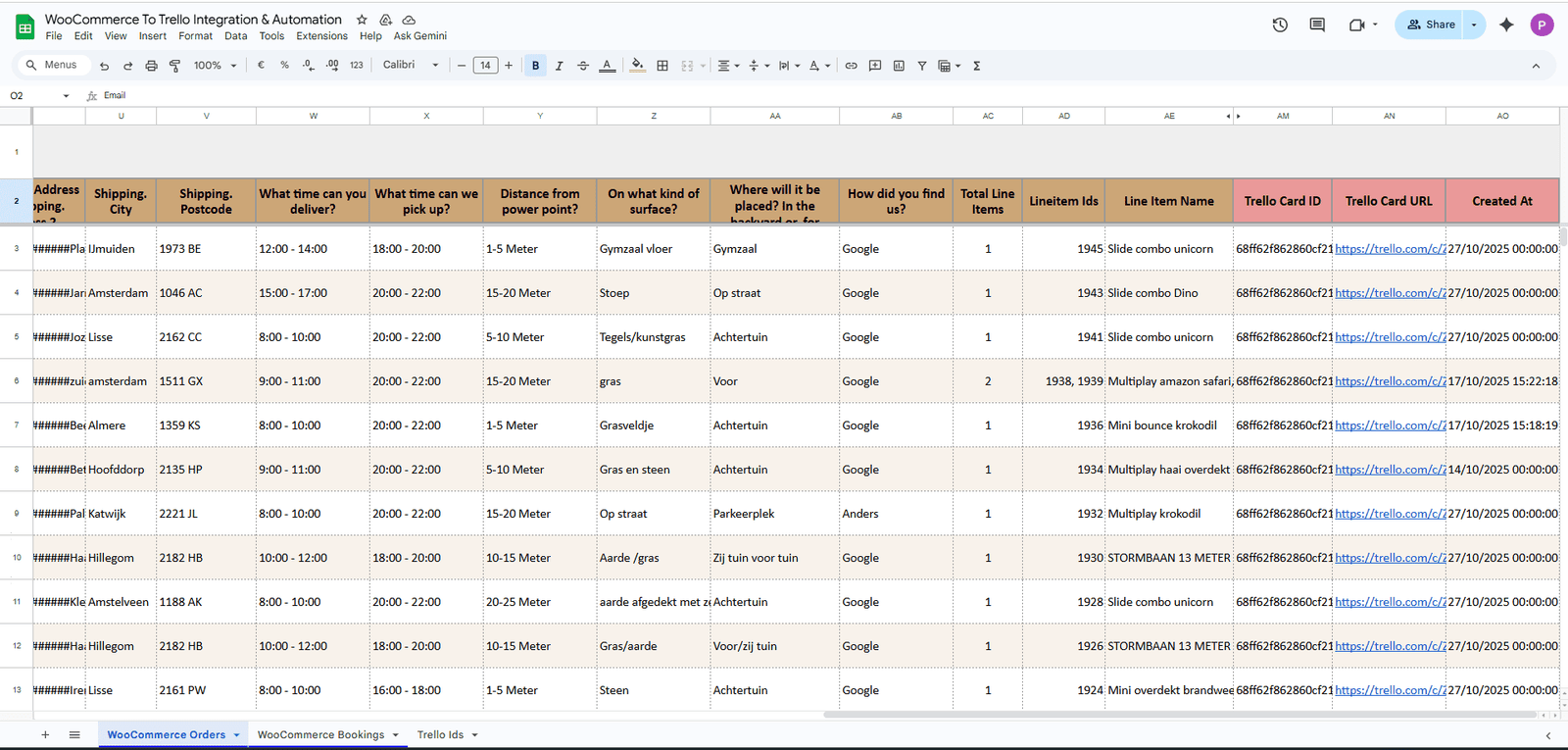Open WooCommerce Orders tab dropdown arrow
Screen dimensions: 1568x750
coord(236,734)
